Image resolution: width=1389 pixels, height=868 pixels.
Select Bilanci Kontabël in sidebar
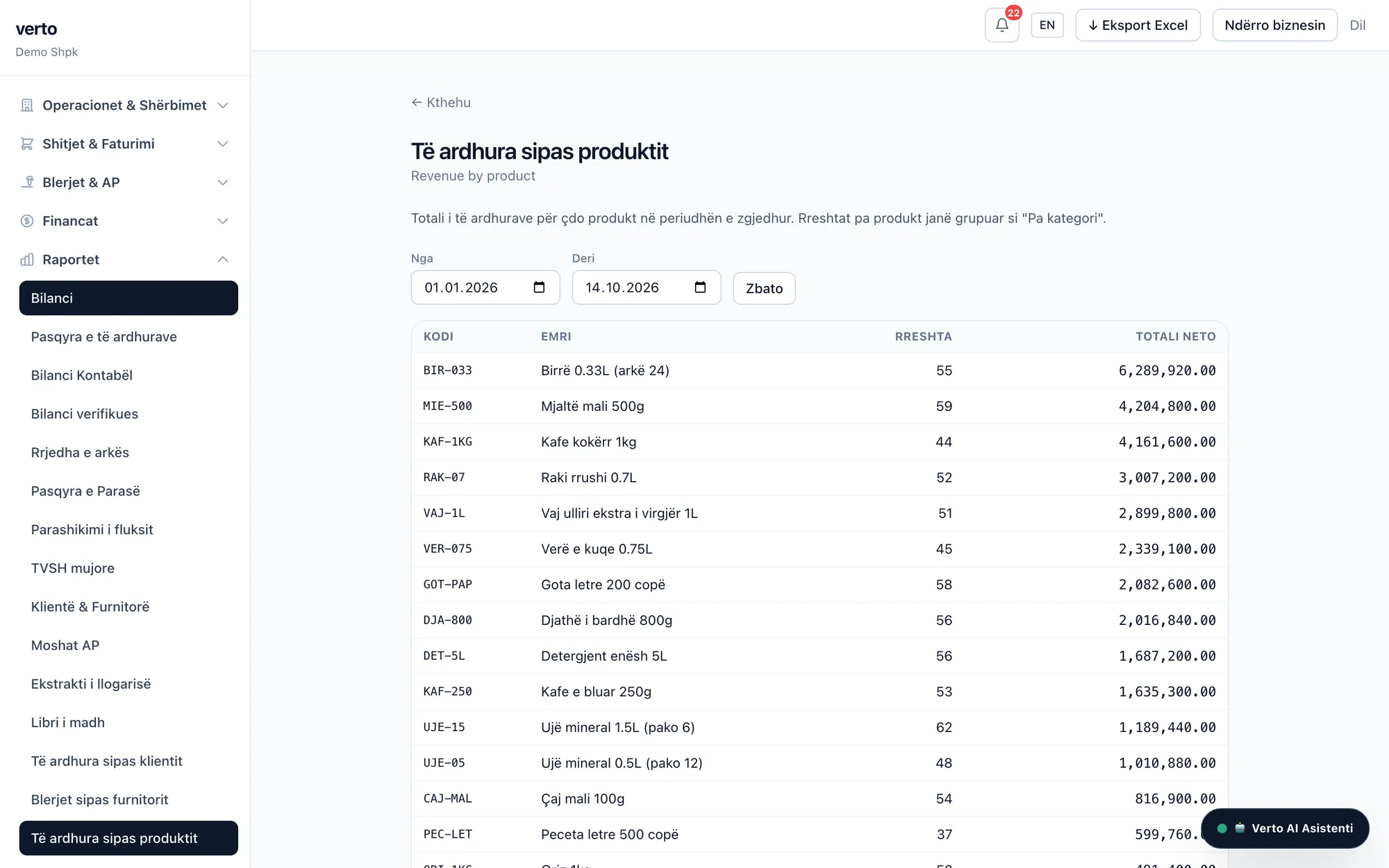128,375
